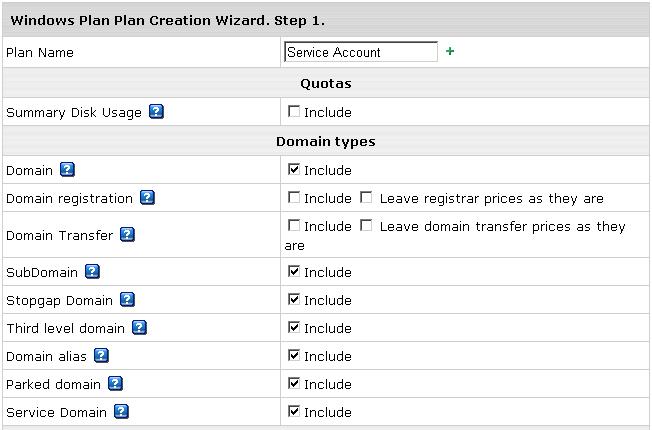This screenshot has width=652, height=430.
Task: Enable Leave domain transfer prices checkbox
Action: 366,225
